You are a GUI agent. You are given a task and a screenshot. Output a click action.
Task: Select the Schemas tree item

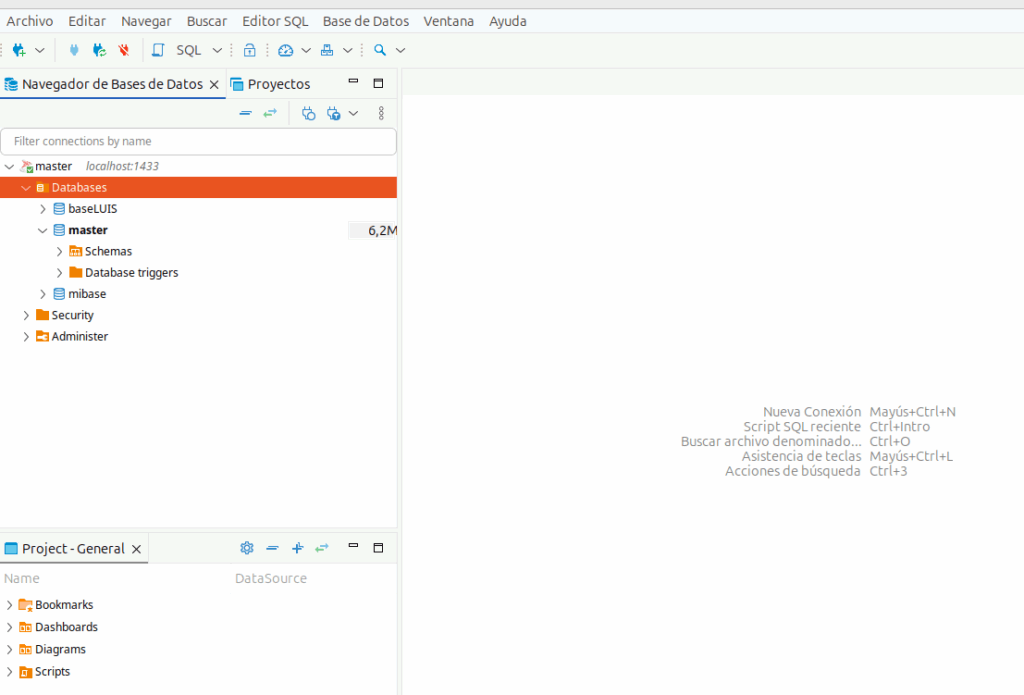tap(108, 251)
